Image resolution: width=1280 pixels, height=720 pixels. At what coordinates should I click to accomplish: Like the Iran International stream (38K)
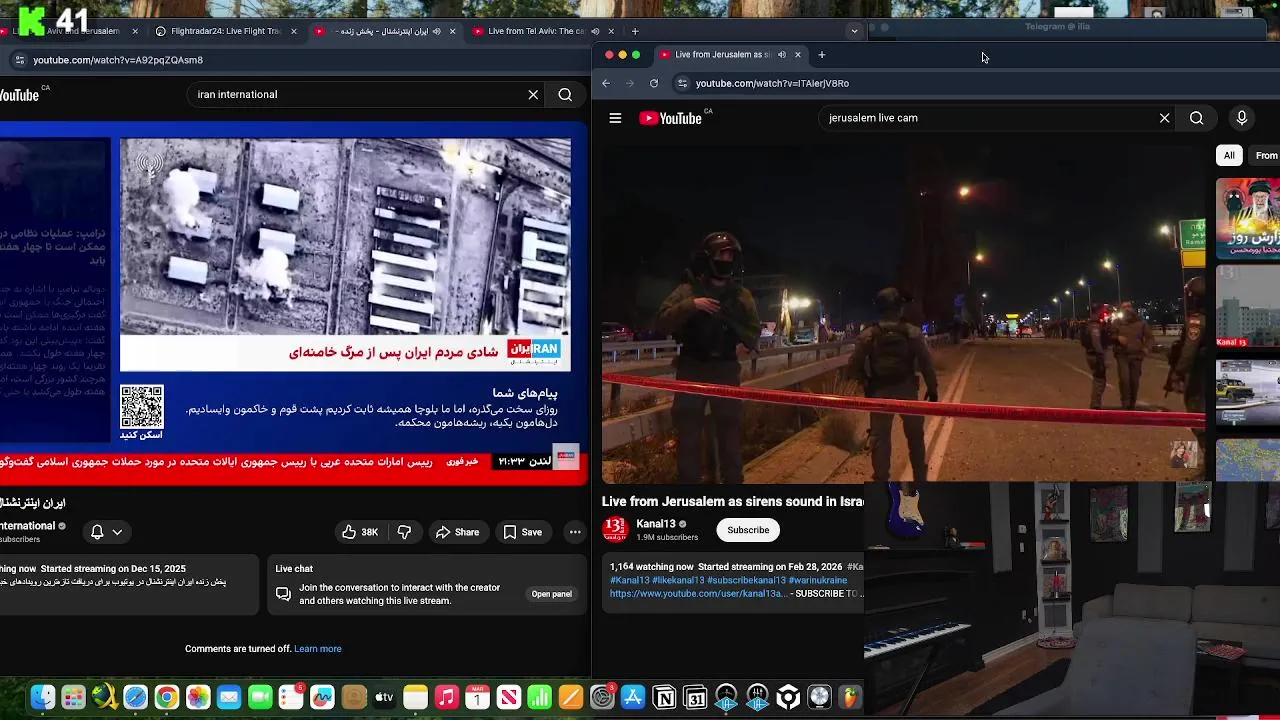point(360,532)
